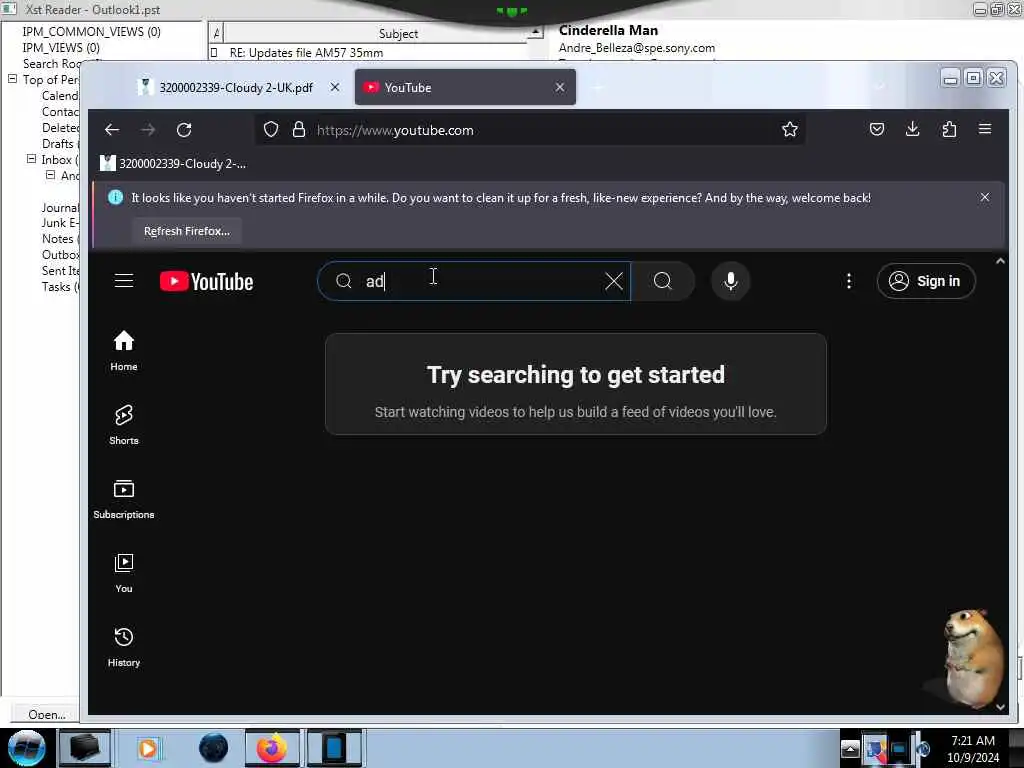Screen dimensions: 1024x768
Task: Dismiss the Firefox refresh notification bar
Action: 984,197
